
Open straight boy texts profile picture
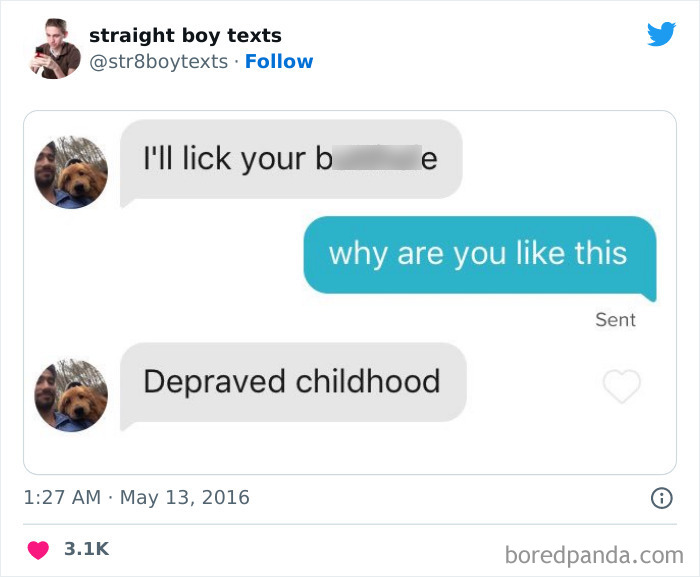[x=54, y=49]
